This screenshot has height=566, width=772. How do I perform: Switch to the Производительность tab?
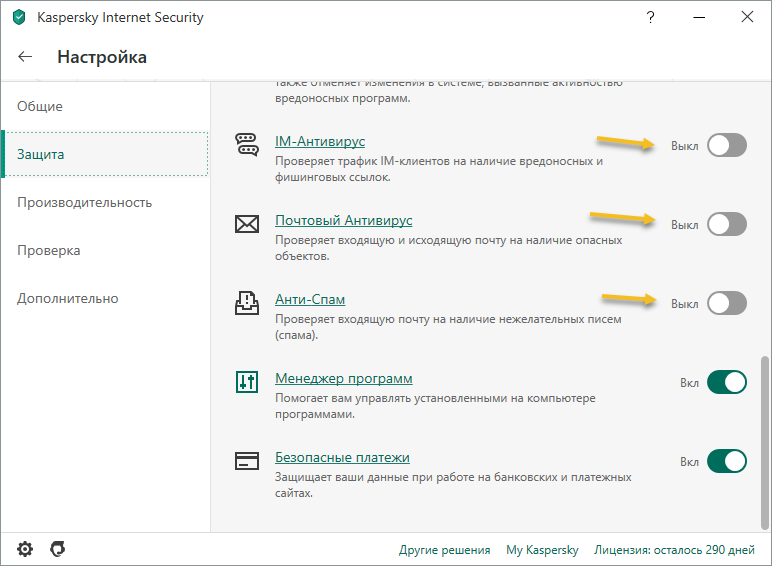[x=84, y=203]
